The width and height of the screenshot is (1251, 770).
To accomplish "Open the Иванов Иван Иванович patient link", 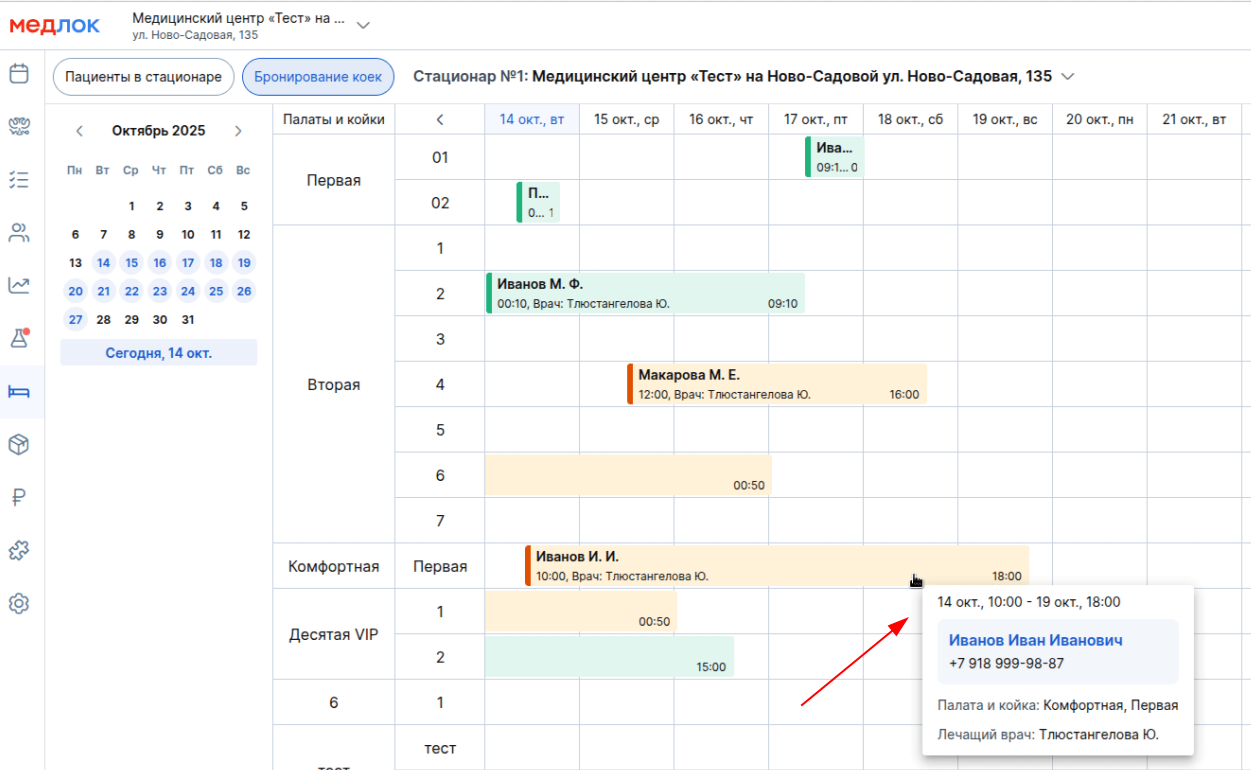I will 1035,640.
